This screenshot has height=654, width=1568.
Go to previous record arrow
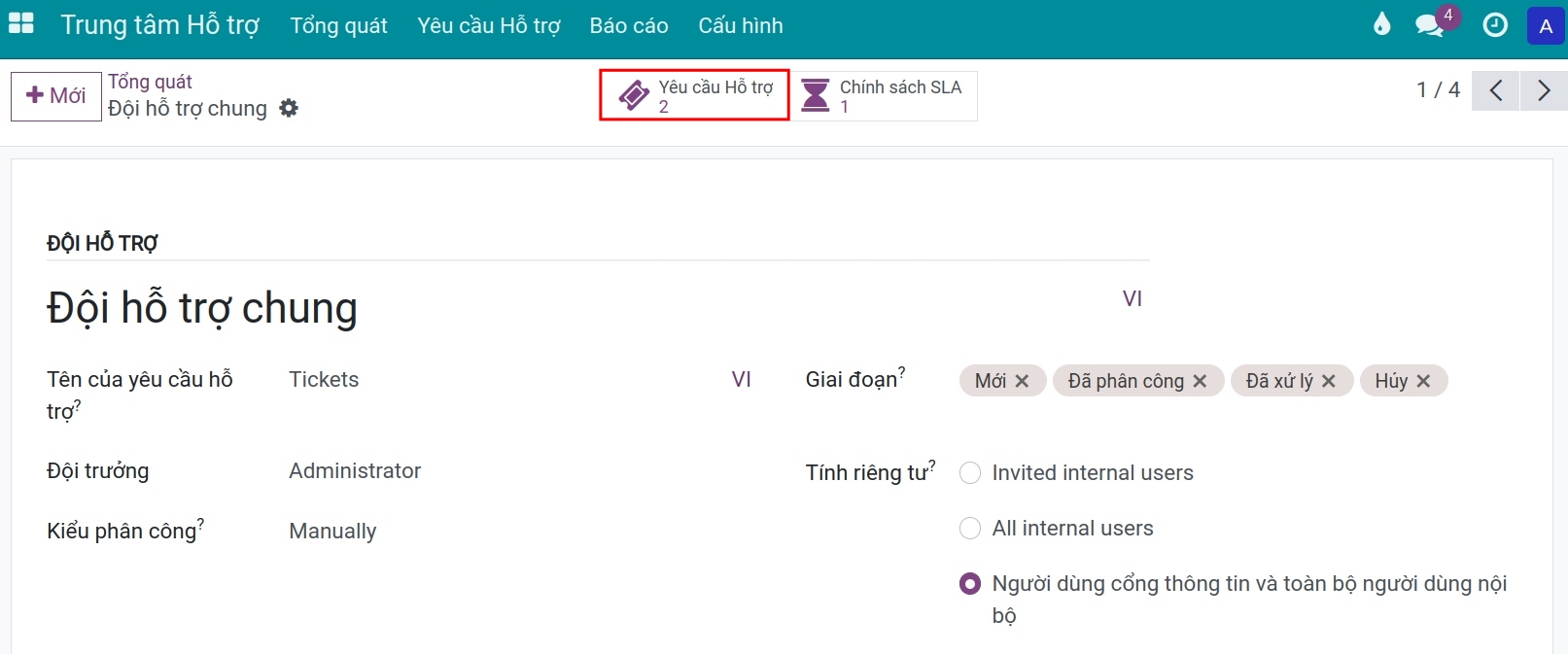click(x=1496, y=90)
